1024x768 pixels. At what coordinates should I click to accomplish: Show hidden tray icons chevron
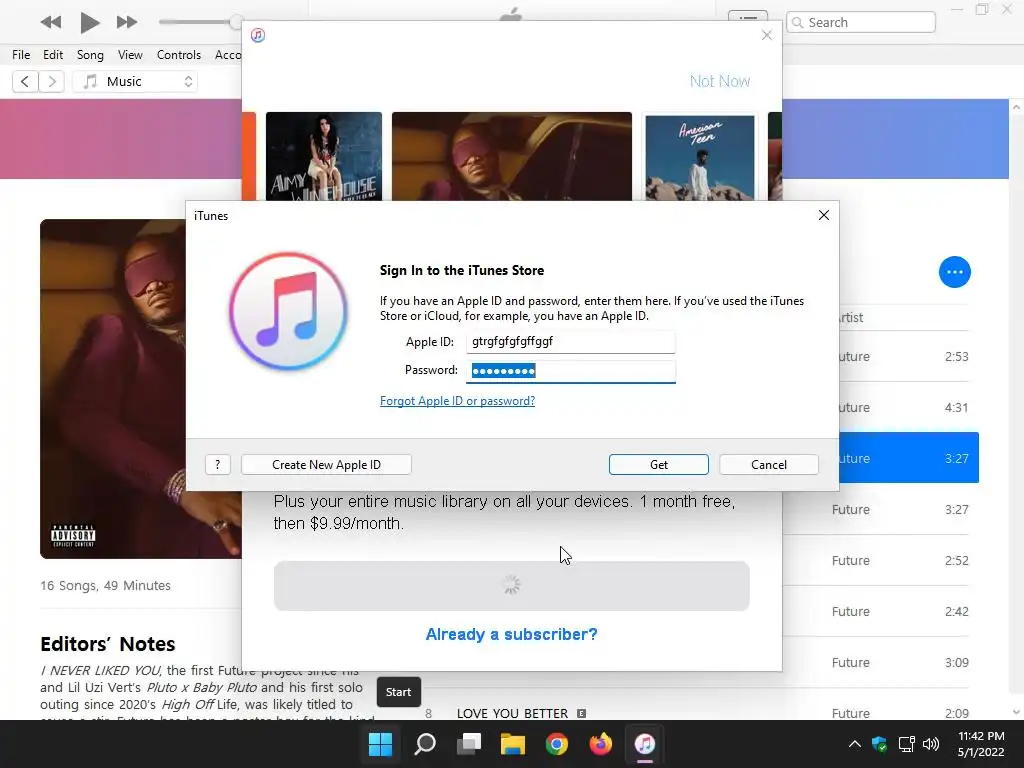click(x=854, y=744)
